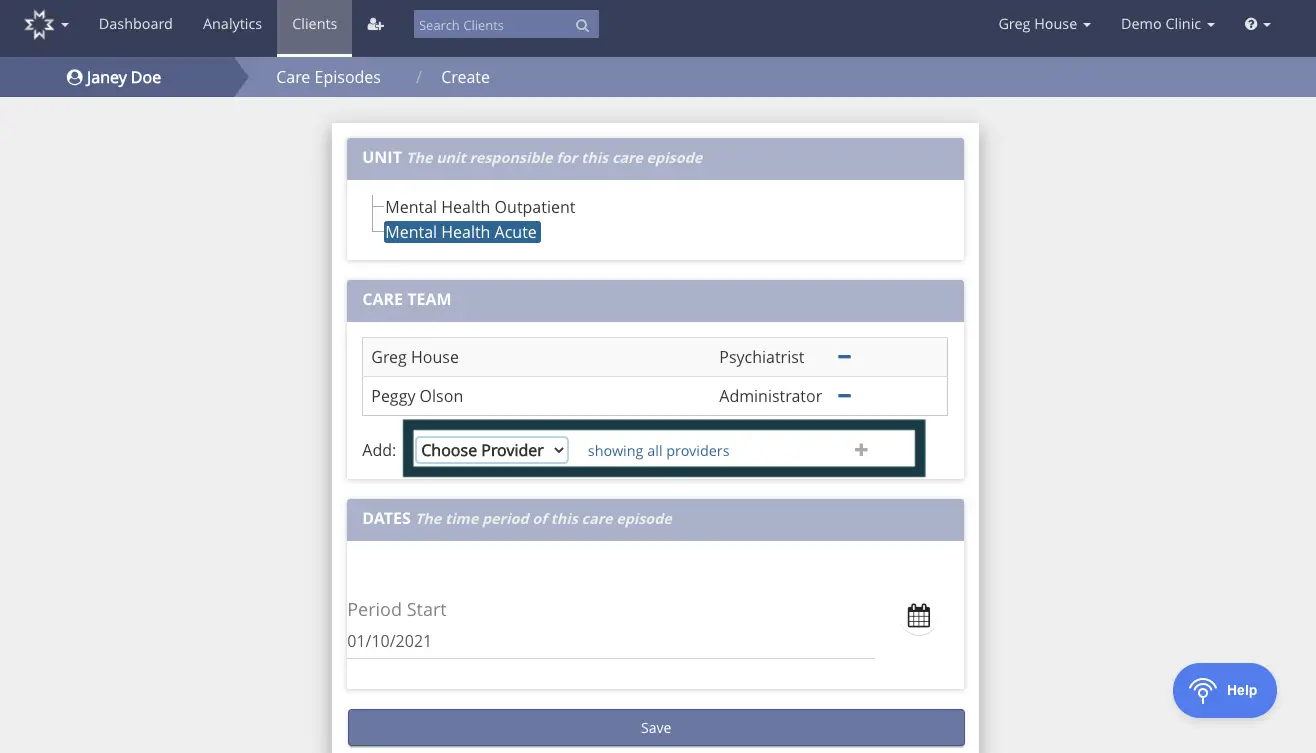Navigate to Care Episodes breadcrumb
The height and width of the screenshot is (753, 1316).
point(328,76)
